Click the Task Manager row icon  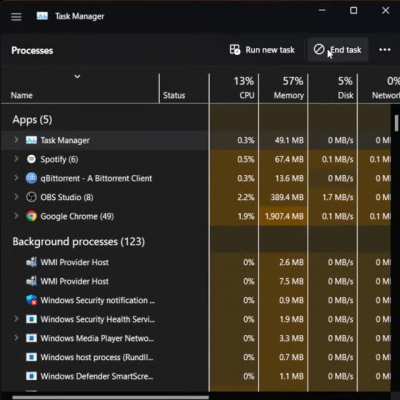pyautogui.click(x=31, y=140)
